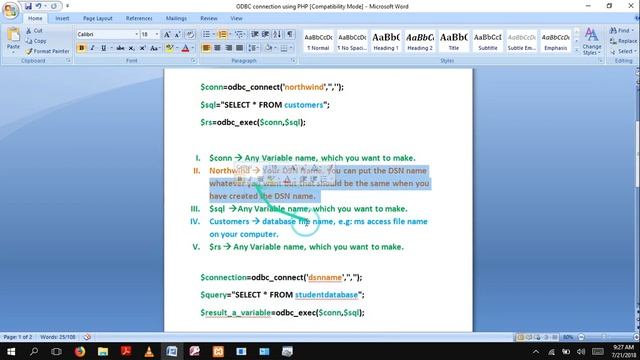Copy the selected text

(x=36, y=41)
